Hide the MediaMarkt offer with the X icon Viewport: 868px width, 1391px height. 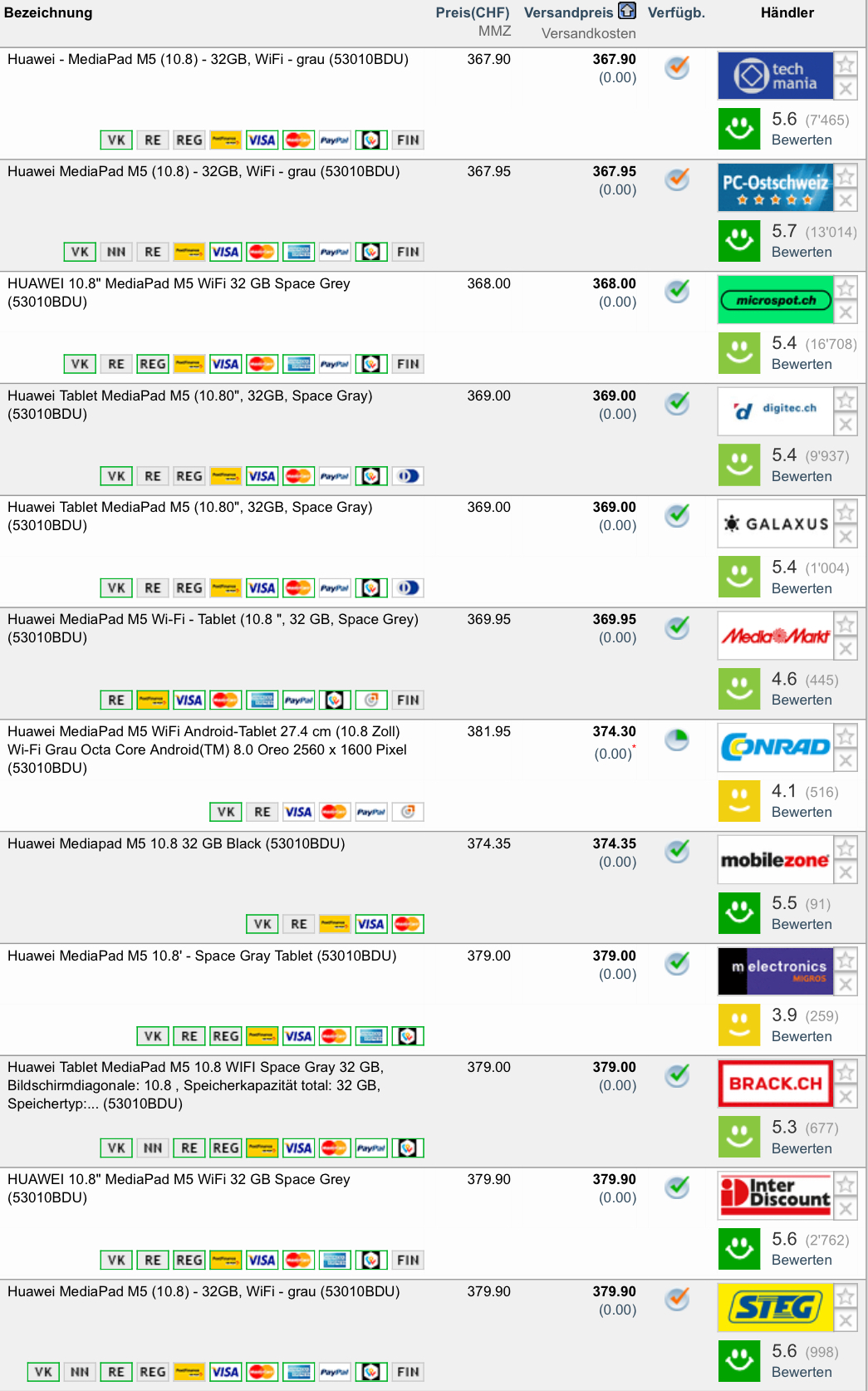[846, 648]
